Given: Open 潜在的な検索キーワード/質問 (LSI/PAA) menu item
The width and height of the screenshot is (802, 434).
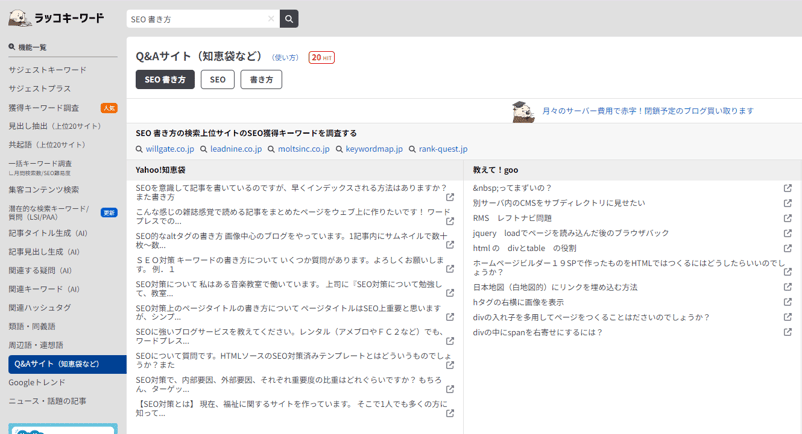Looking at the screenshot, I should point(49,213).
